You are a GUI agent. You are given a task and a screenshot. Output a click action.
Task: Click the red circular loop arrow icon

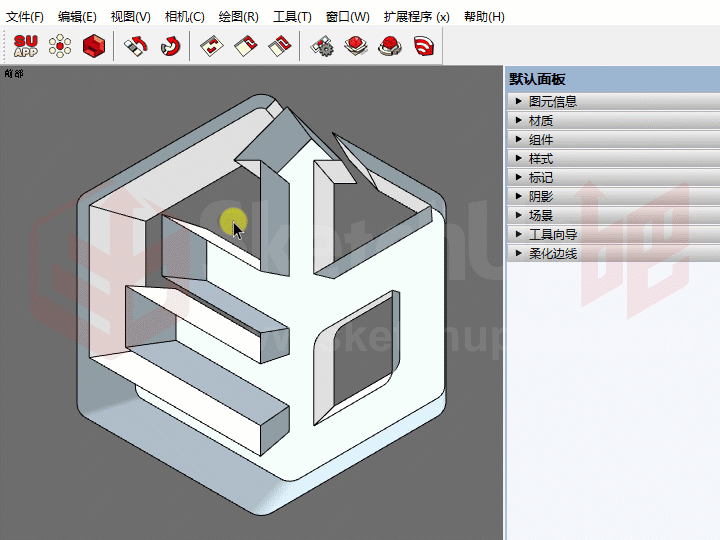(x=170, y=46)
